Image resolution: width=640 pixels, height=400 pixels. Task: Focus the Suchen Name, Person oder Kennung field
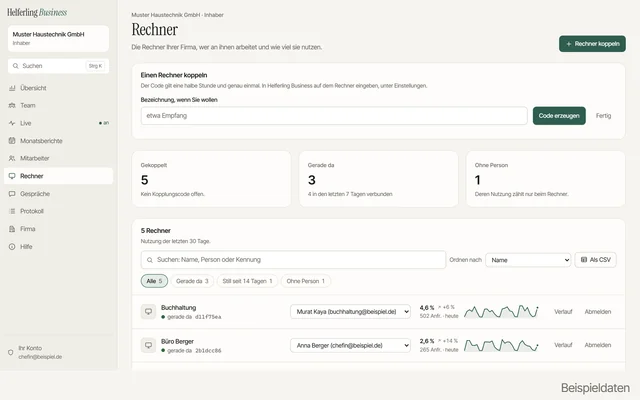coord(293,260)
